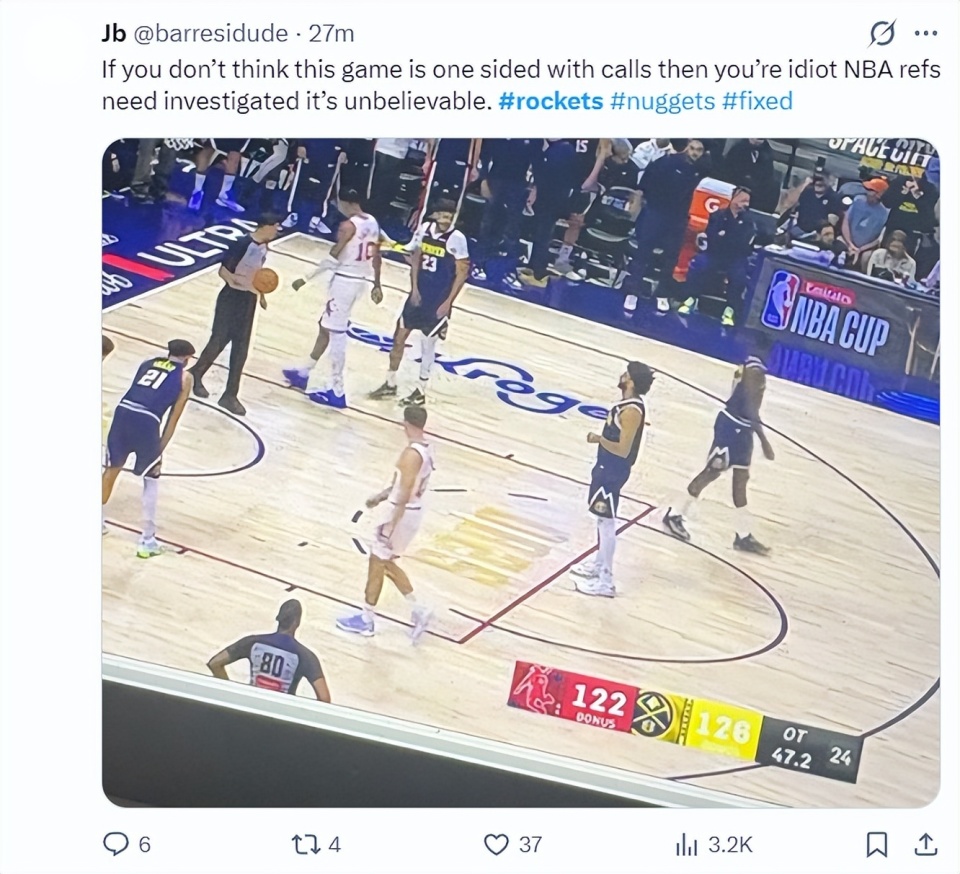Like the tweet with heart icon
960x874 pixels.
pos(496,845)
